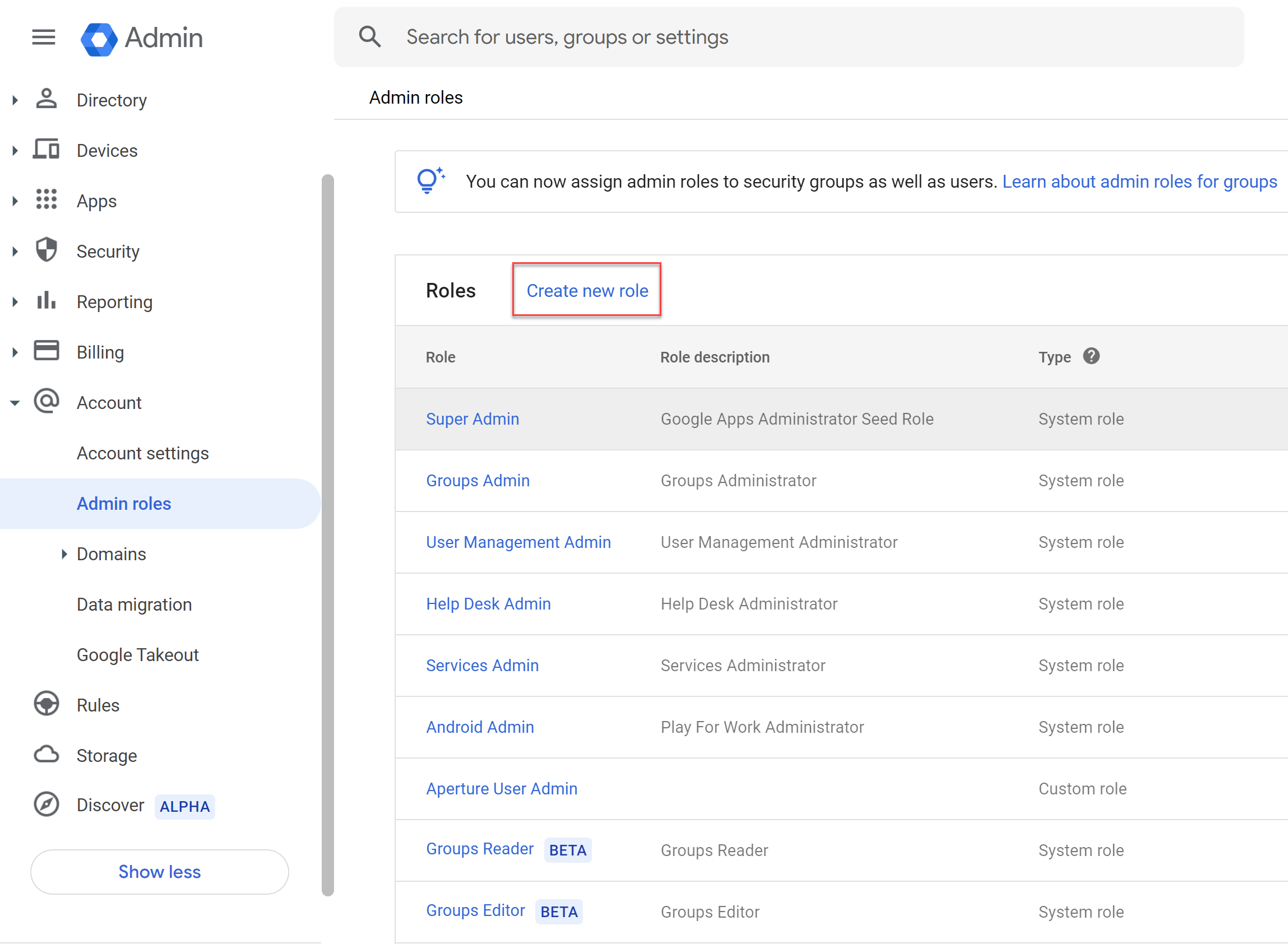The height and width of the screenshot is (944, 1288).
Task: Select Google Takeout menu item
Action: (138, 655)
